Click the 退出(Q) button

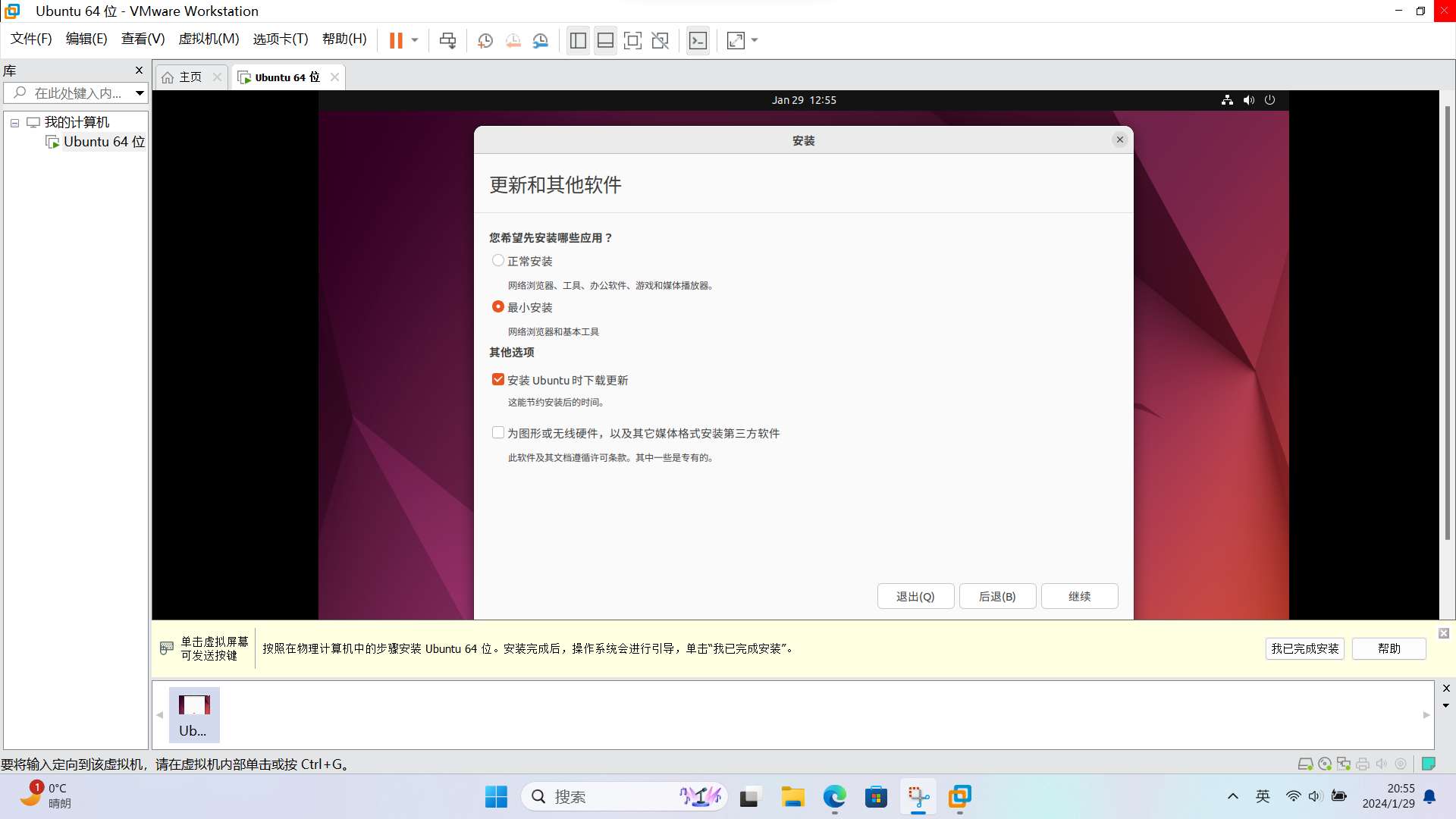pyautogui.click(x=915, y=597)
